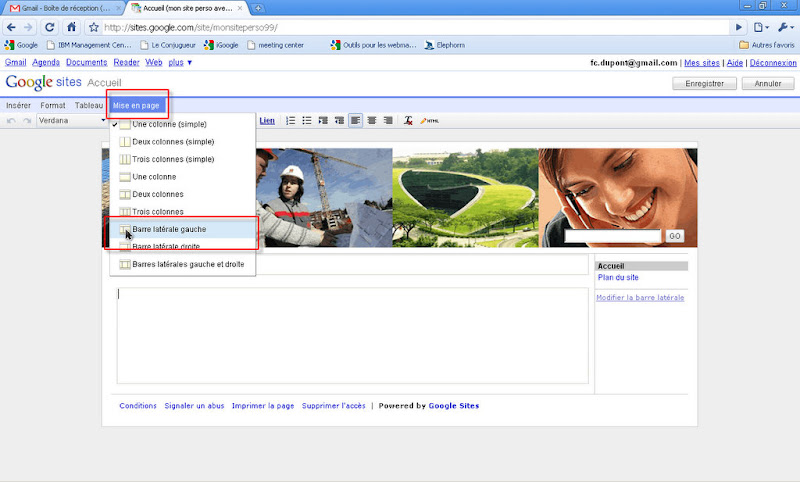This screenshot has width=800, height=482.
Task: Insert a numbered list
Action: (x=290, y=121)
